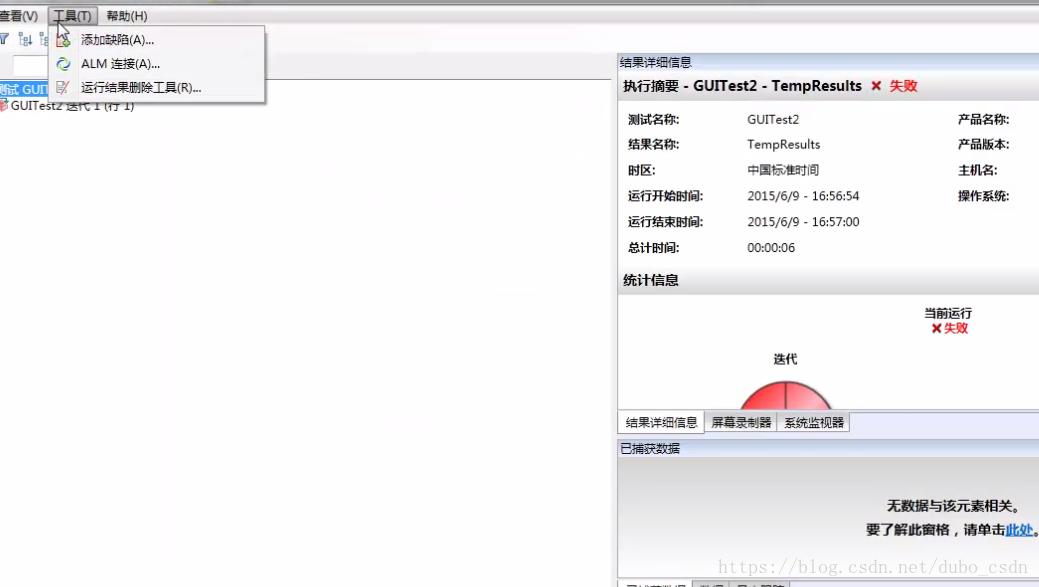The height and width of the screenshot is (587, 1039).
Task: Click the 当前运行 失败 status label
Action: pos(956,328)
